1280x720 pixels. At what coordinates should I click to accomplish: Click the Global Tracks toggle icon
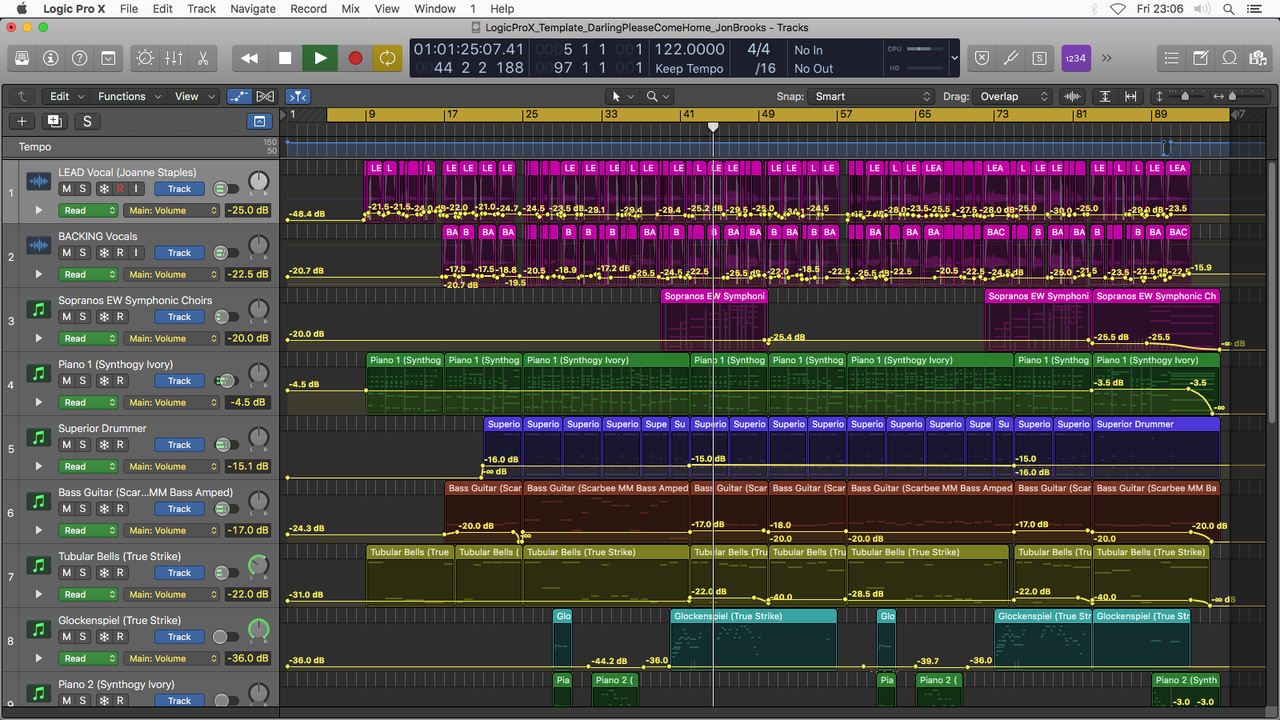click(260, 121)
